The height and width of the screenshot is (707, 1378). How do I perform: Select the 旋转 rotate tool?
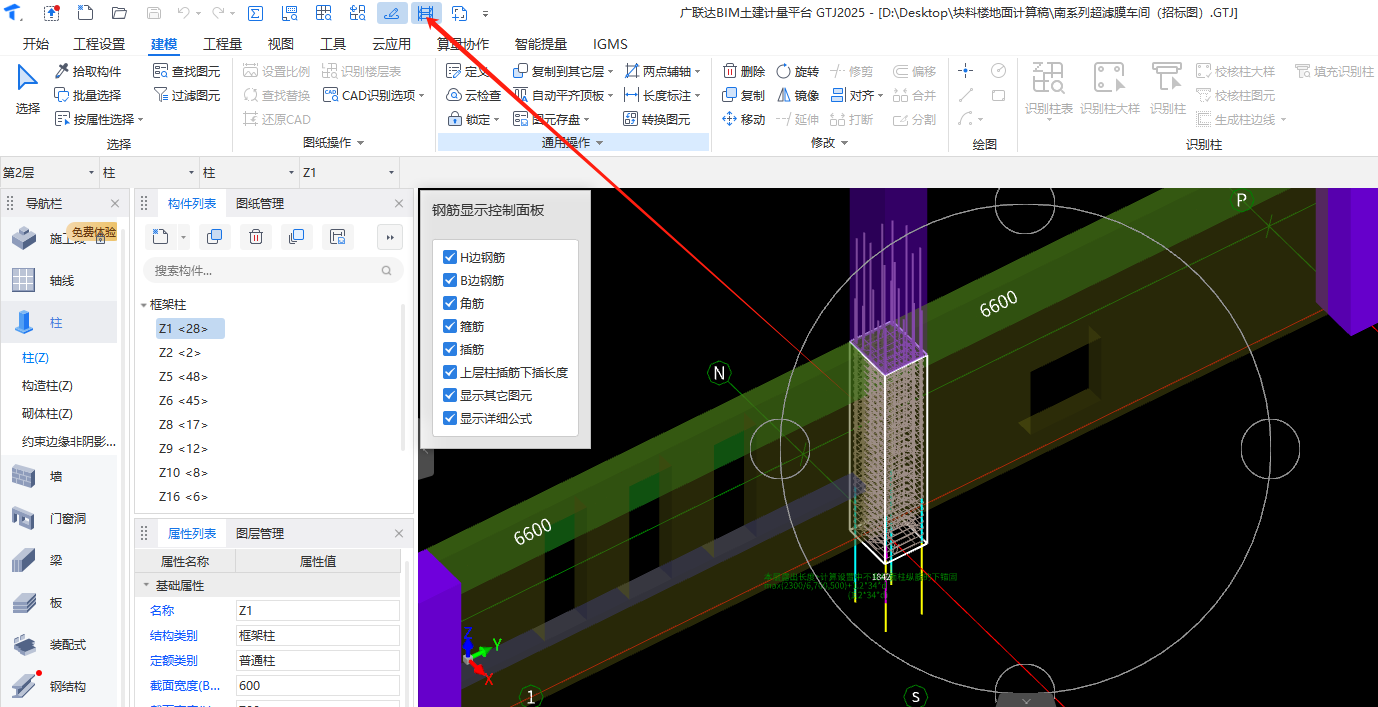797,71
